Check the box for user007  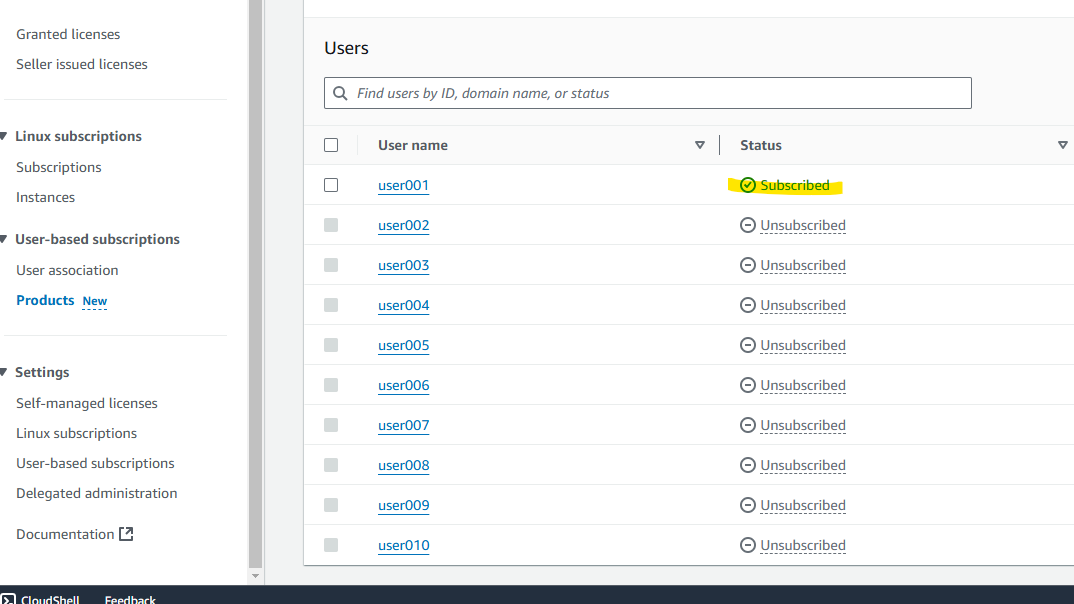(331, 425)
